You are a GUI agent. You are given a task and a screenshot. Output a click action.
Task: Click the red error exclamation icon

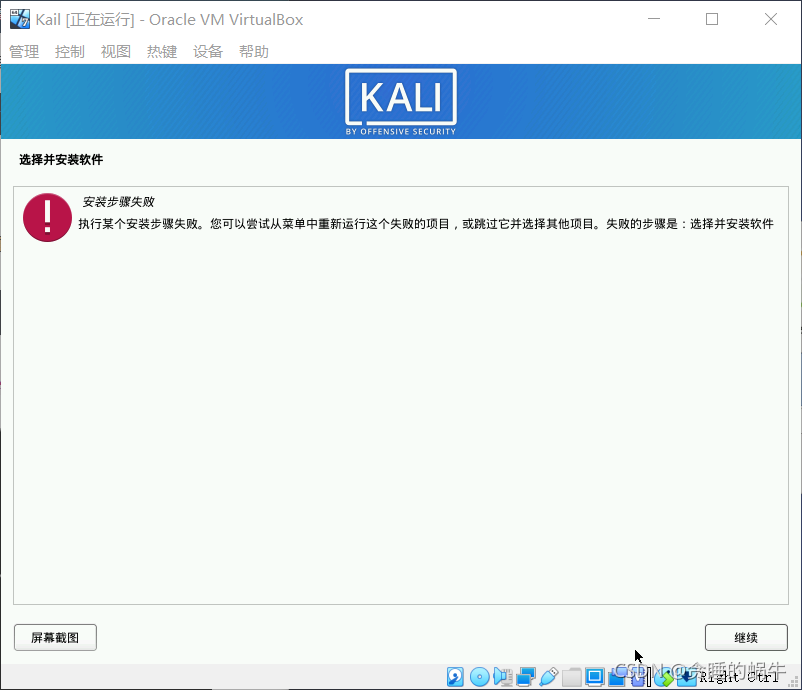(x=47, y=217)
